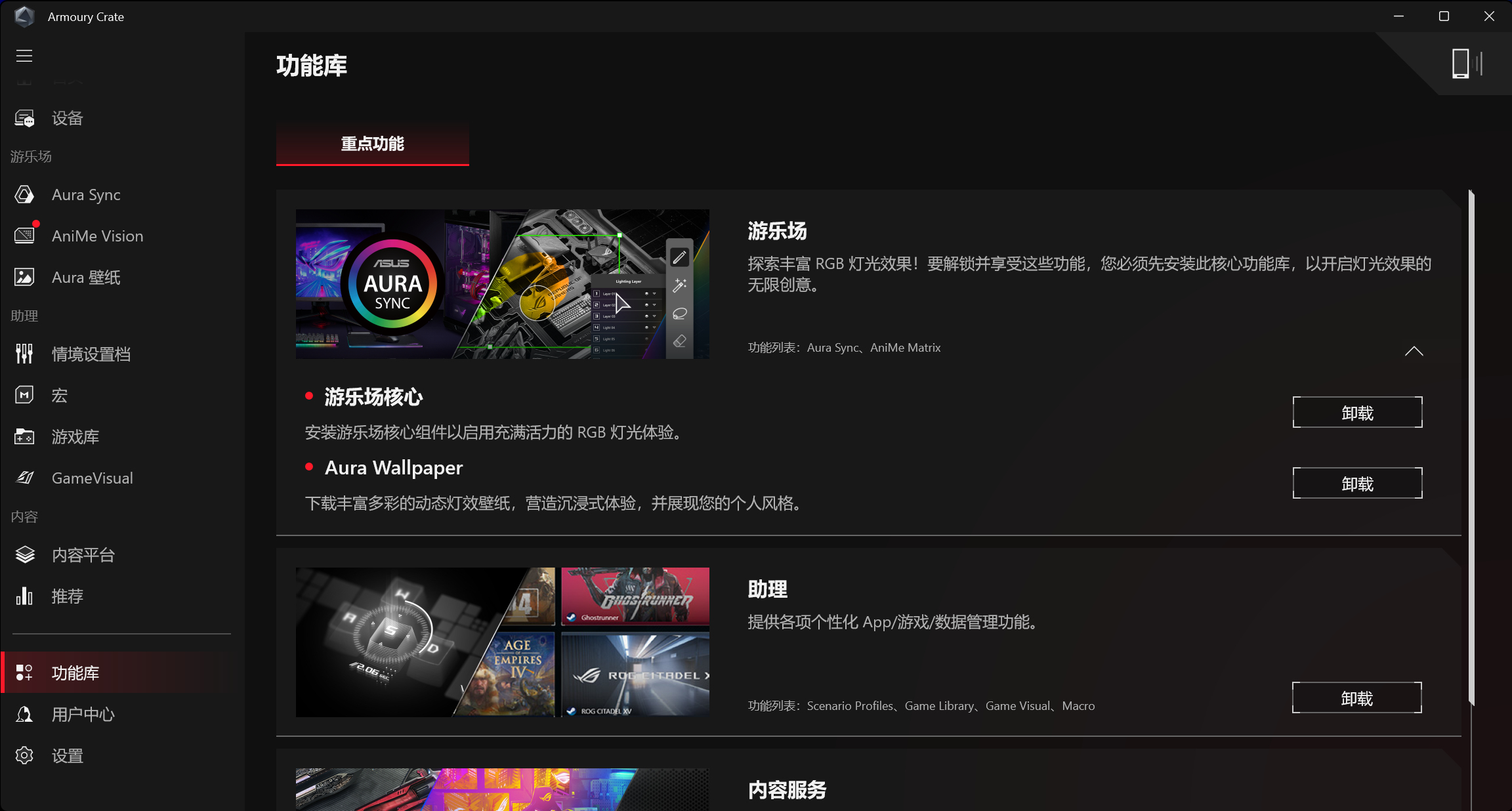1512x811 pixels.
Task: Click the 游乐场核心 heading
Action: click(x=373, y=397)
